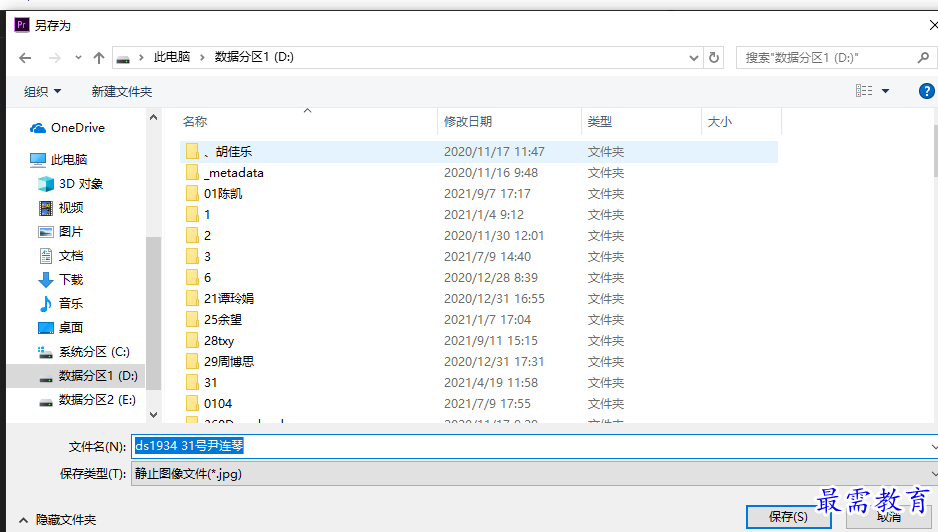Viewport: 938px width, 532px height.
Task: Select OneDrive in the navigation pane
Action: click(67, 127)
